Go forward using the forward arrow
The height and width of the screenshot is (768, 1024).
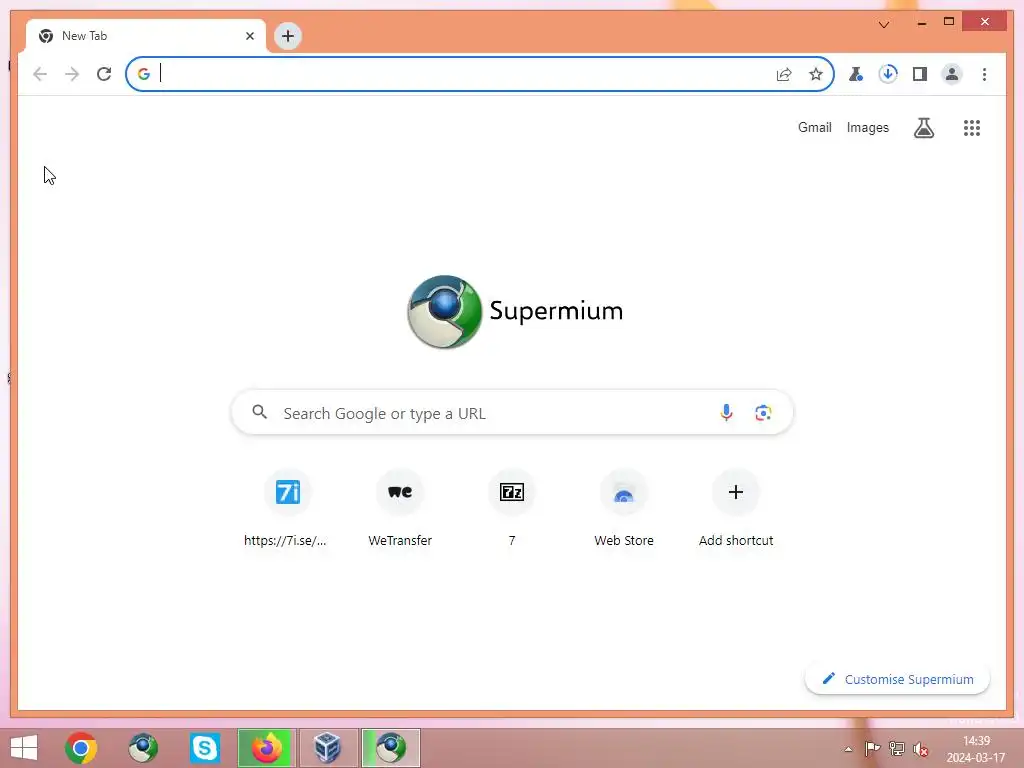72,74
